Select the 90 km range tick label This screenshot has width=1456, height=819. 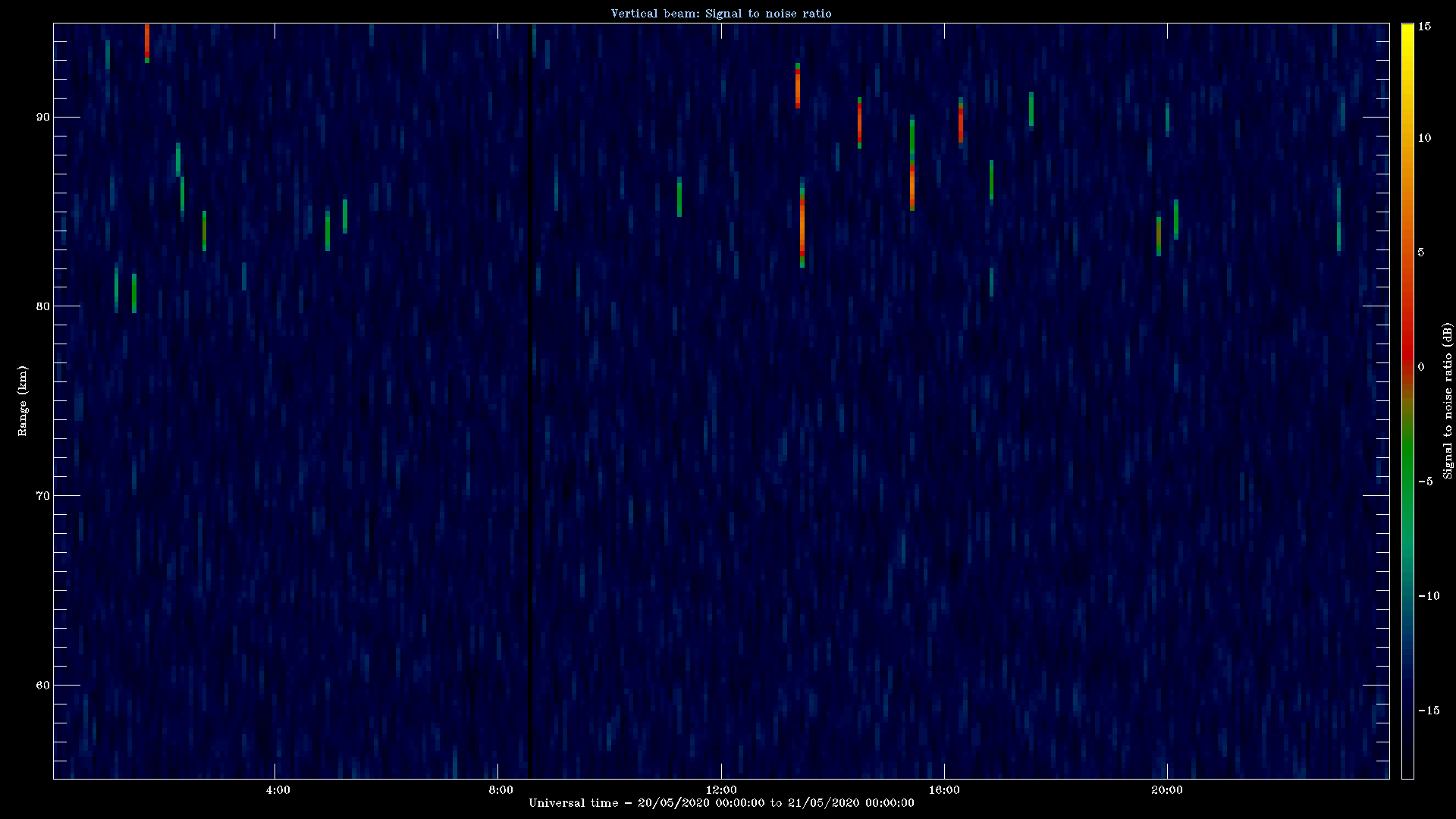42,117
